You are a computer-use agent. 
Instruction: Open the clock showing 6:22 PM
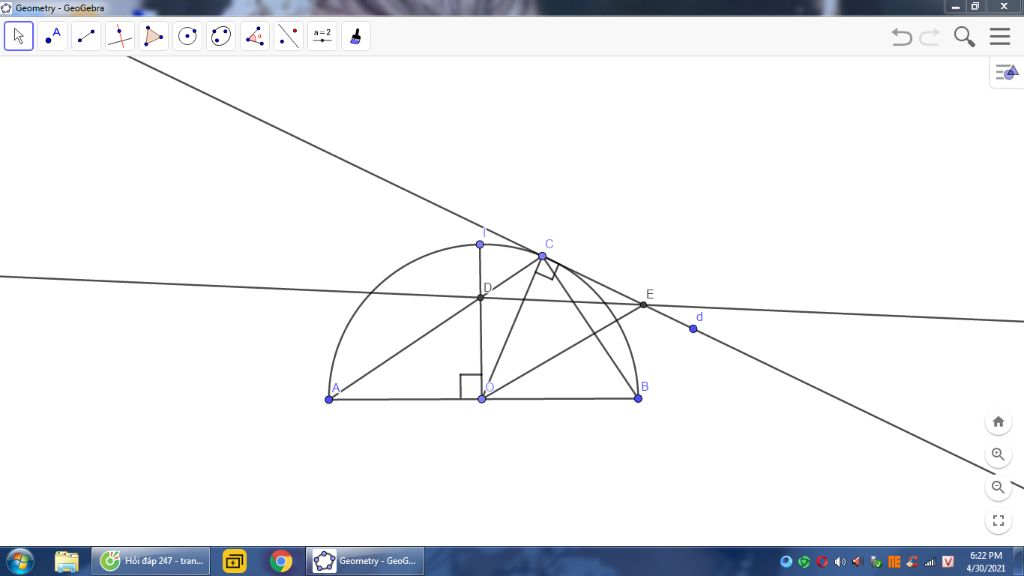click(x=985, y=562)
